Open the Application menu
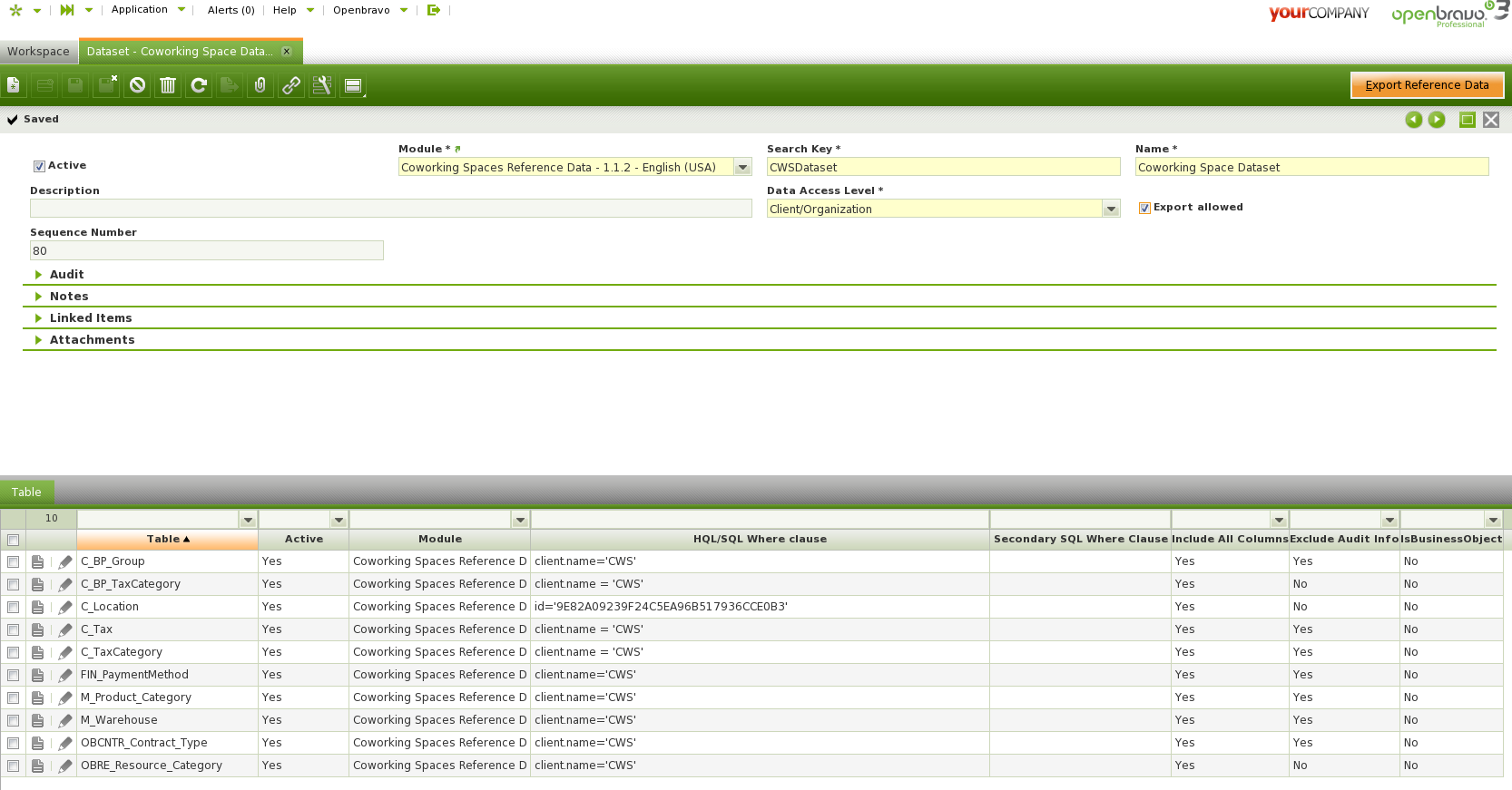 tap(140, 10)
